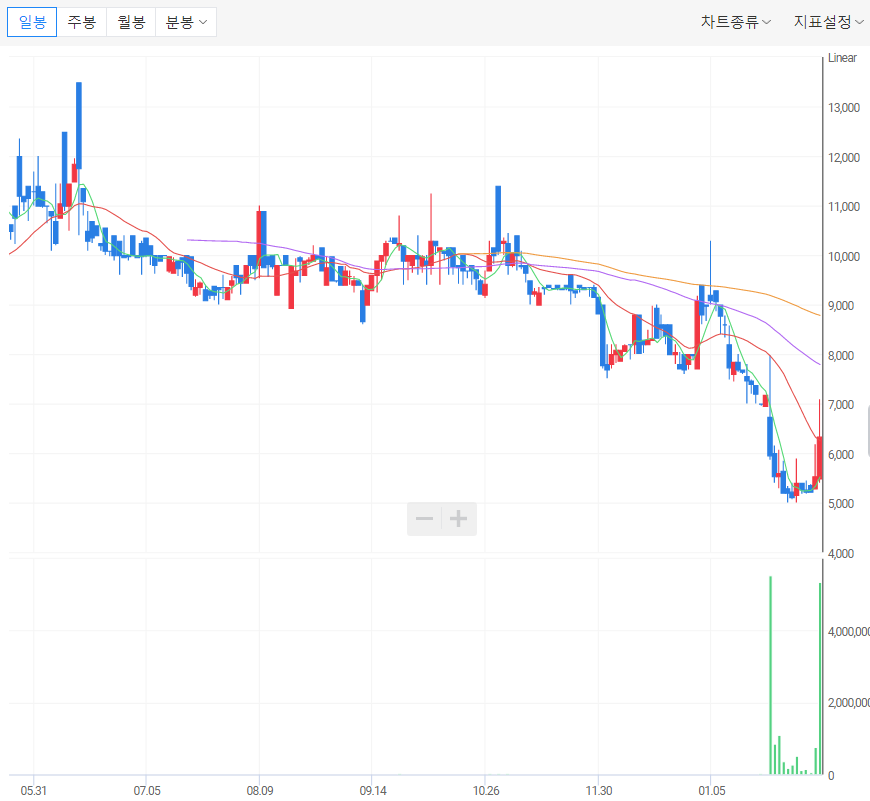Click the 4,000,000 volume axis label
The image size is (870, 801).
click(x=849, y=632)
